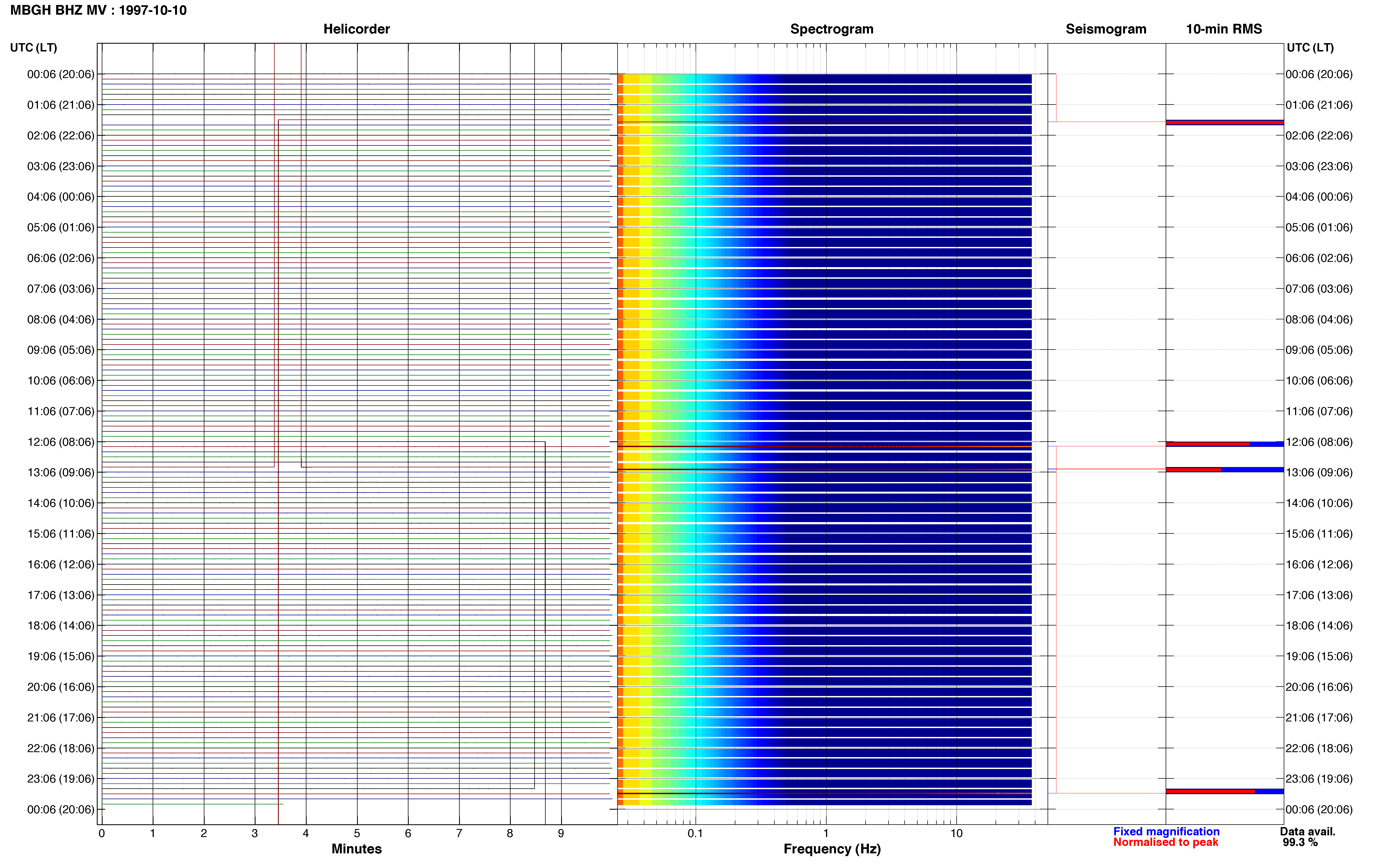The image size is (1388, 868).
Task: Click tick label 5 on the Minutes axis
Action: 357,833
